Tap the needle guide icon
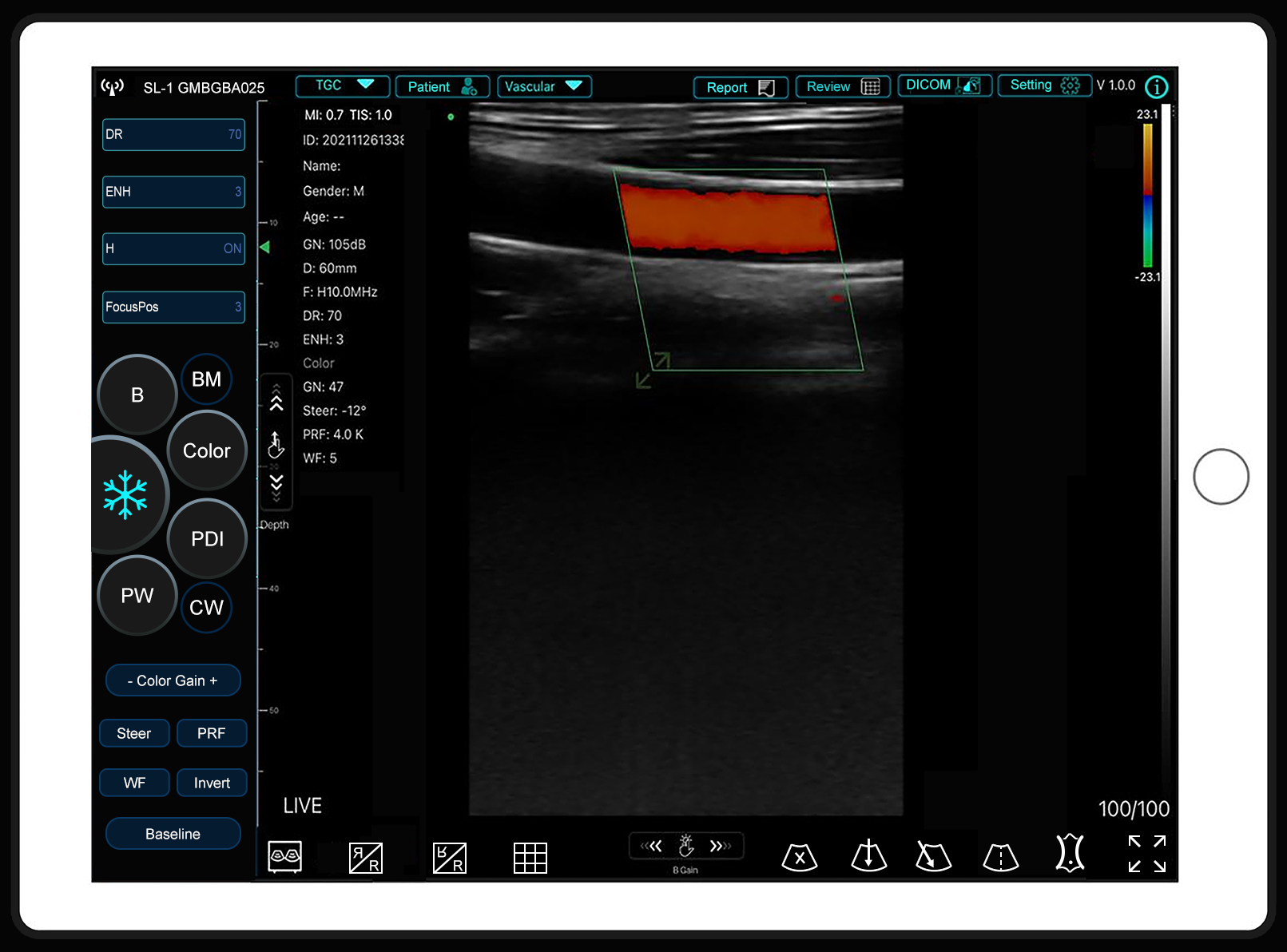 pos(933,856)
